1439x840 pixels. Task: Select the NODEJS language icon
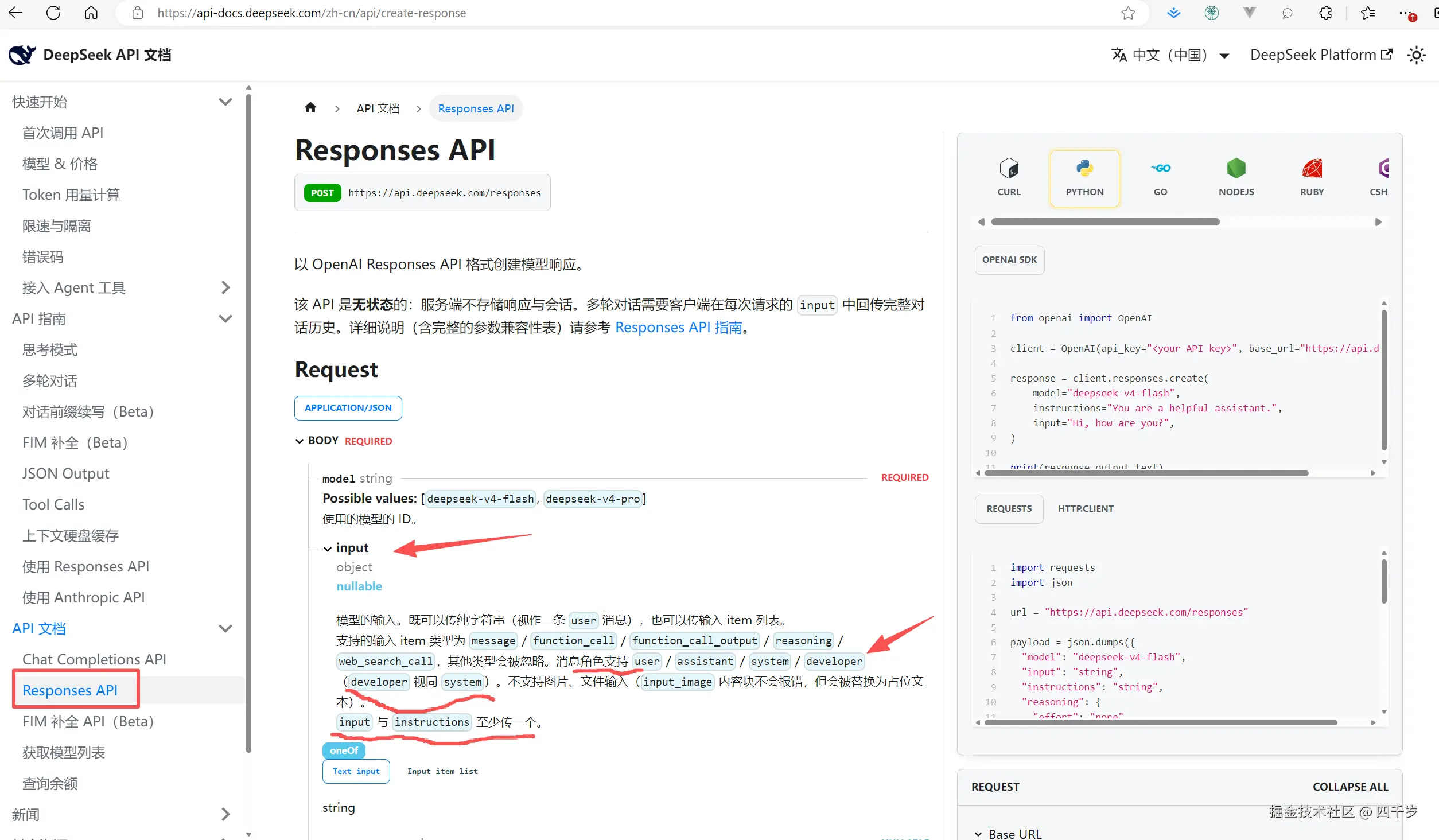1236,177
